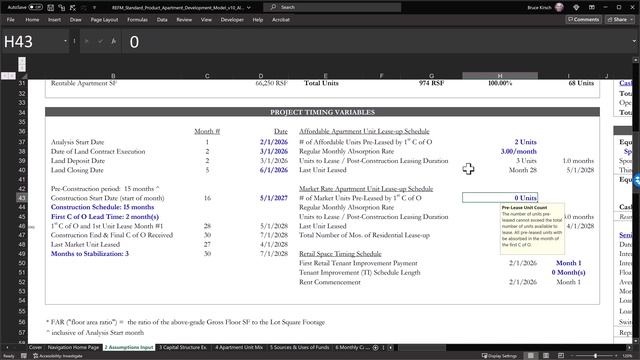Toggle the AutoSave switch
Image resolution: width=640 pixels, height=360 pixels.
click(x=36, y=7)
